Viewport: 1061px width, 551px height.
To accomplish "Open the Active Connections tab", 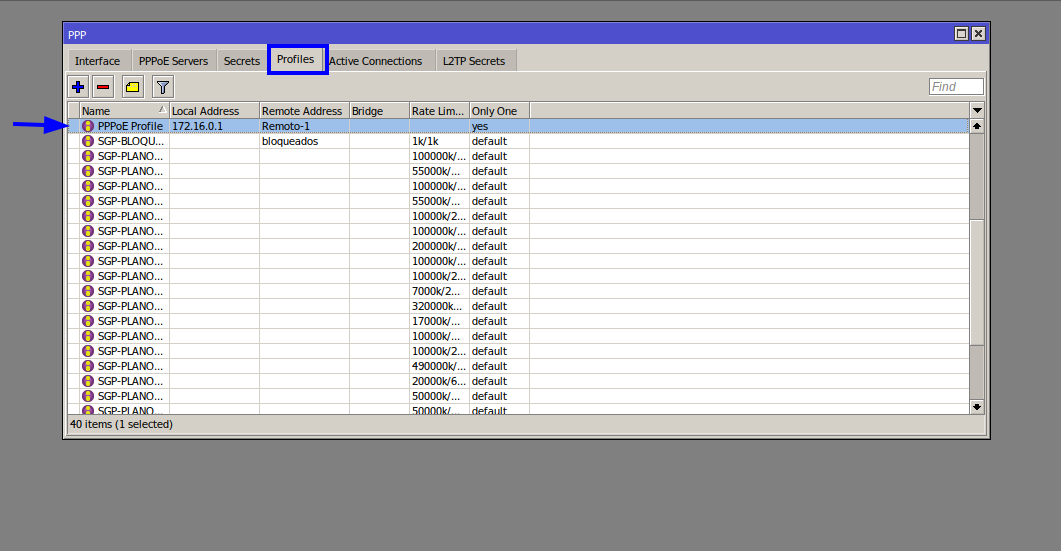I will (375, 61).
